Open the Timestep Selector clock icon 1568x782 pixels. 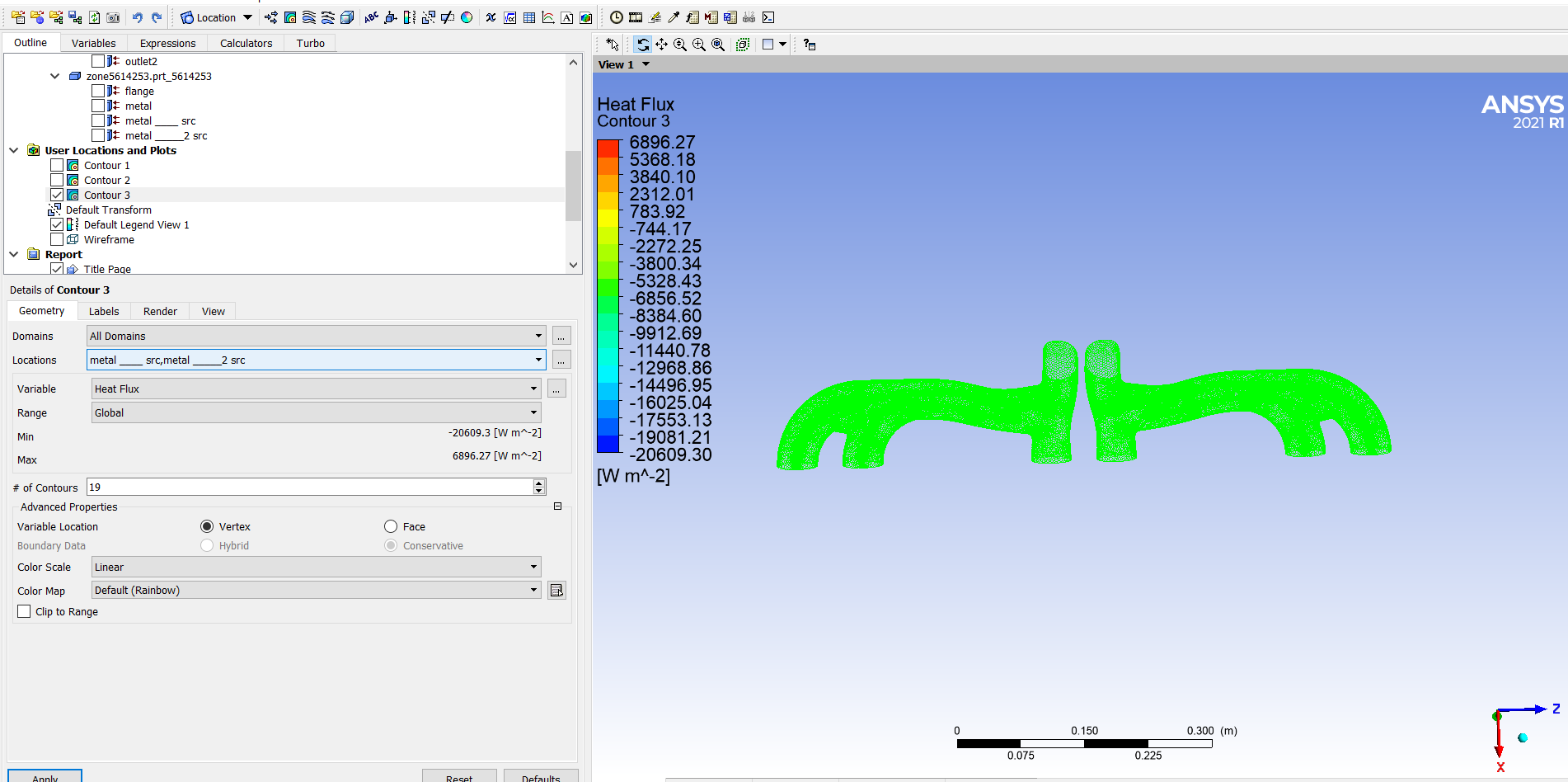[x=617, y=17]
